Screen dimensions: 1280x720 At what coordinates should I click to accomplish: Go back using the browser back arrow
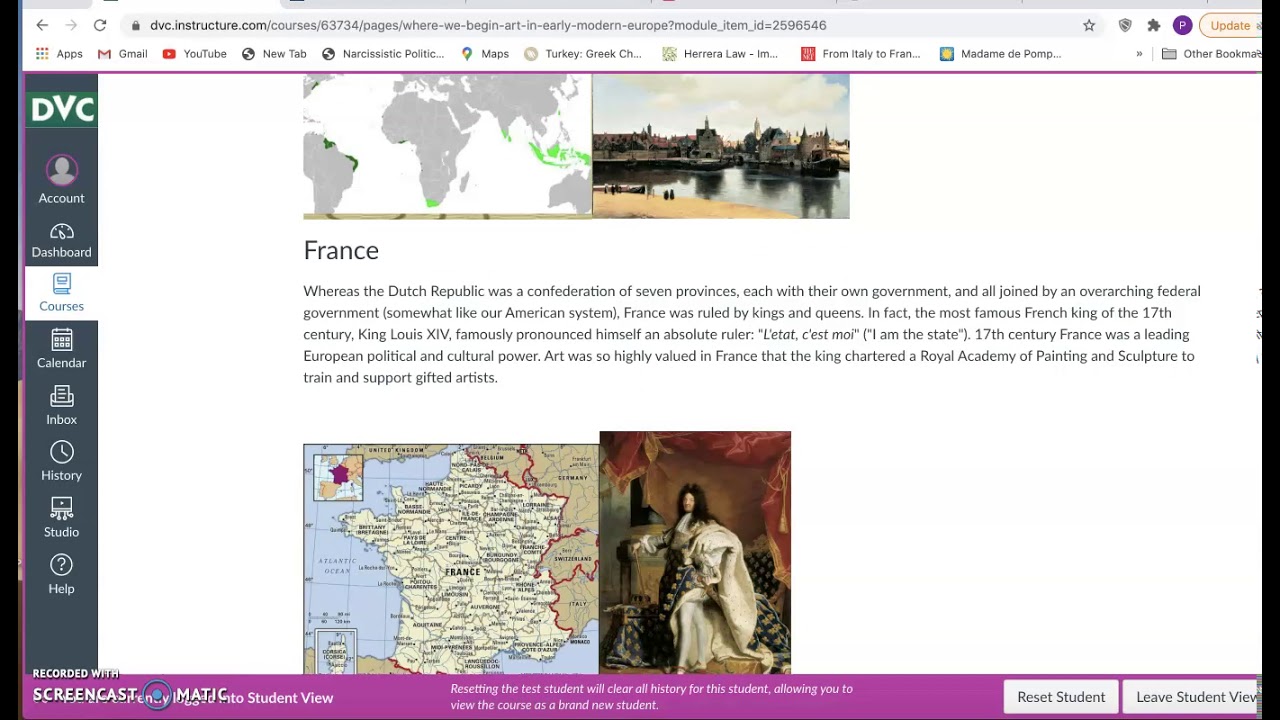(42, 25)
